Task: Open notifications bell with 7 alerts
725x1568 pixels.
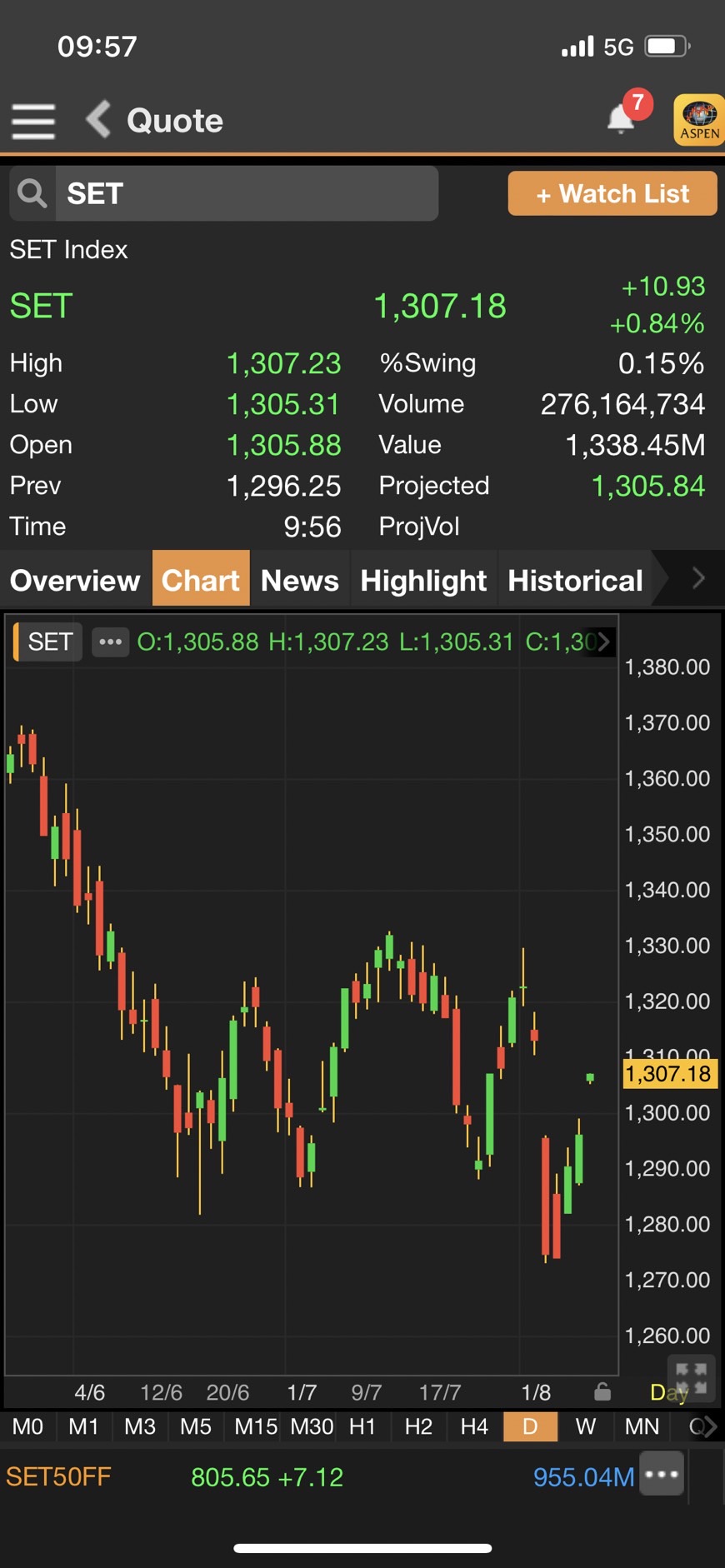Action: 622,117
